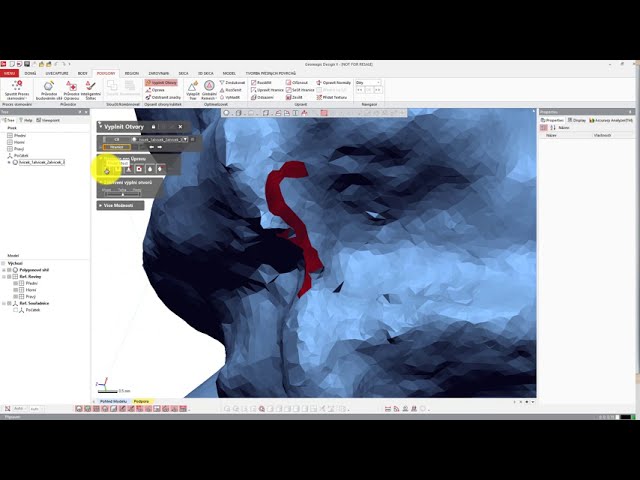Viewport: 640px width, 480px height.
Task: Run the Globální Remesh tool
Action: pos(209,88)
